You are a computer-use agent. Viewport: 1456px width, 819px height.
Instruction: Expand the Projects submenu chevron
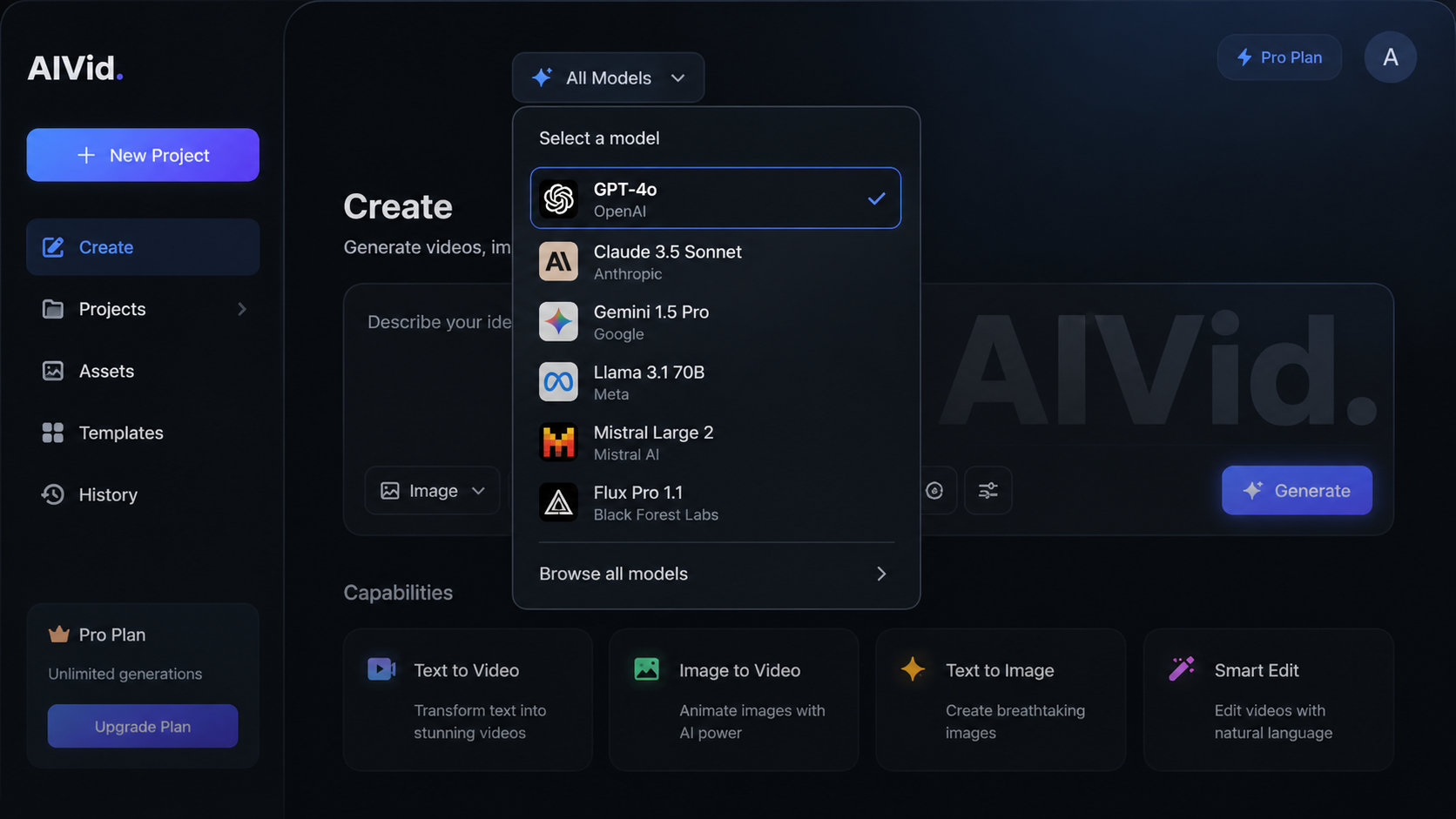(x=242, y=309)
